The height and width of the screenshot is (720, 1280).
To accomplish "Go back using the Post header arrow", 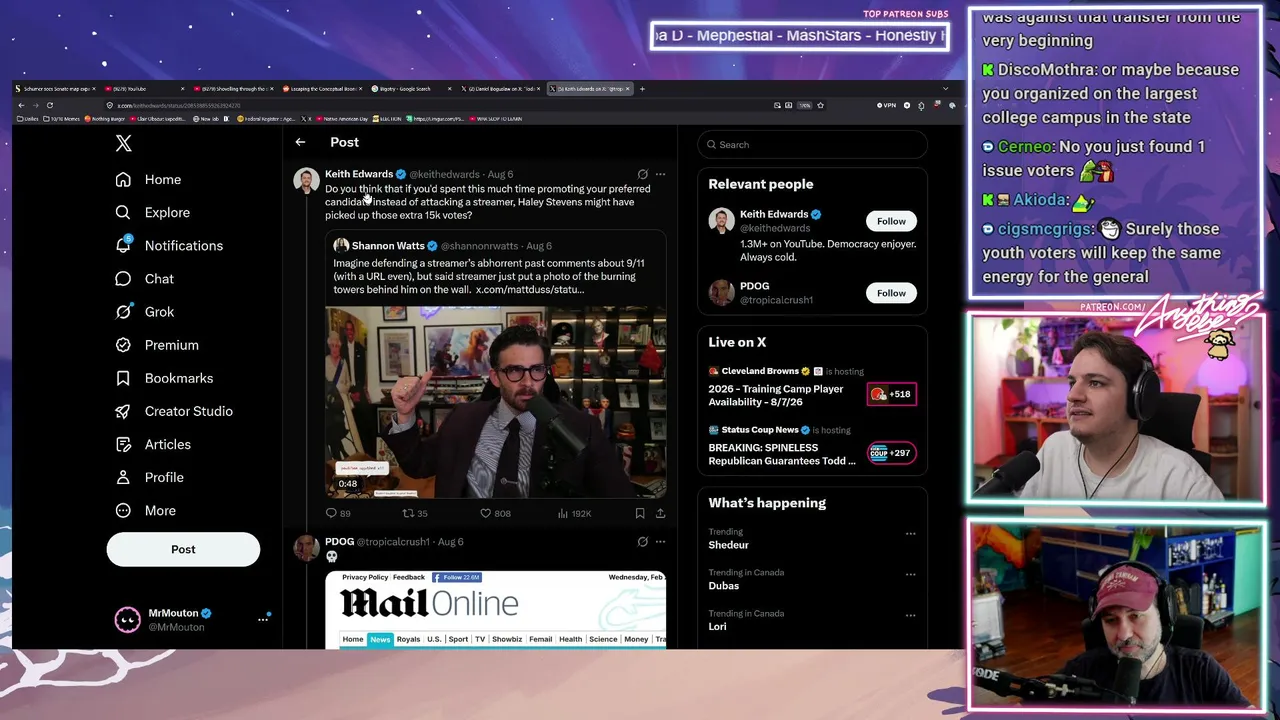I will 300,143.
